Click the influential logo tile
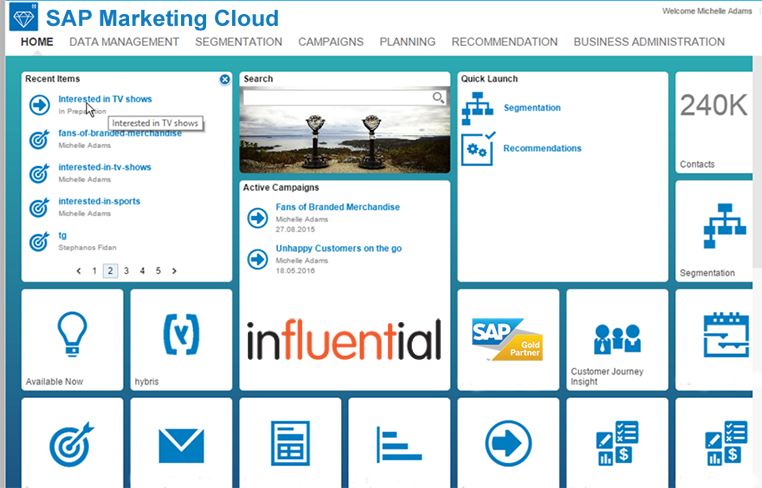 click(345, 340)
